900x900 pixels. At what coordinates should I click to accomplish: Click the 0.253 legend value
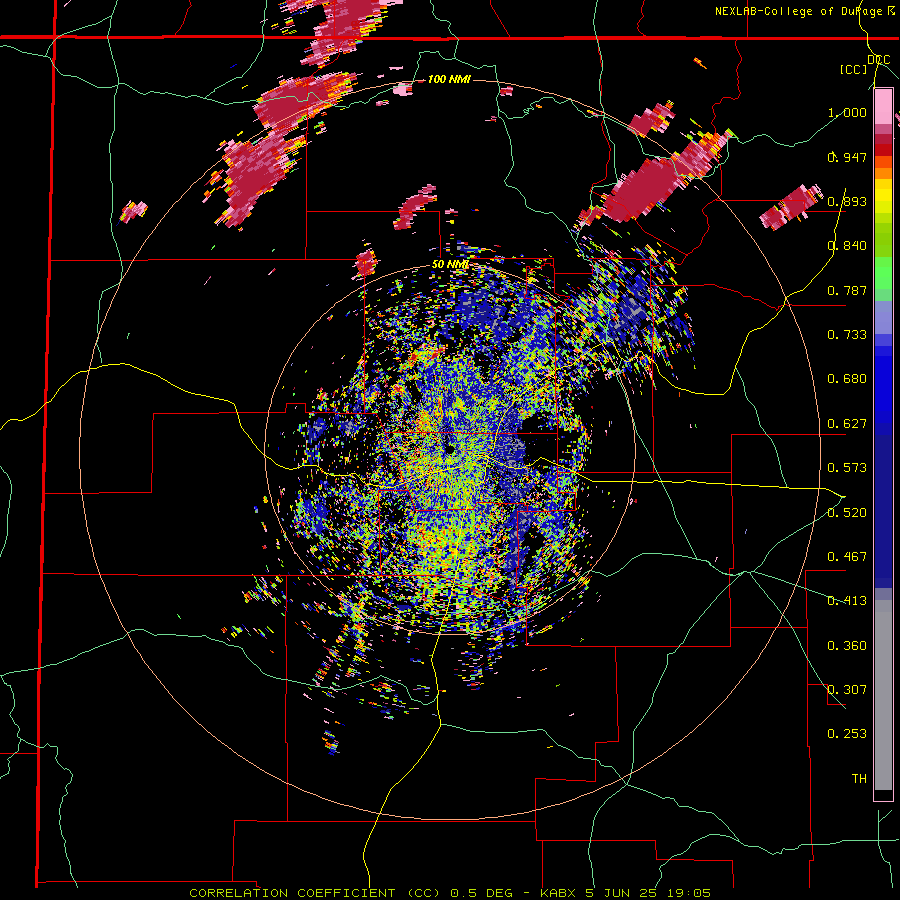847,734
